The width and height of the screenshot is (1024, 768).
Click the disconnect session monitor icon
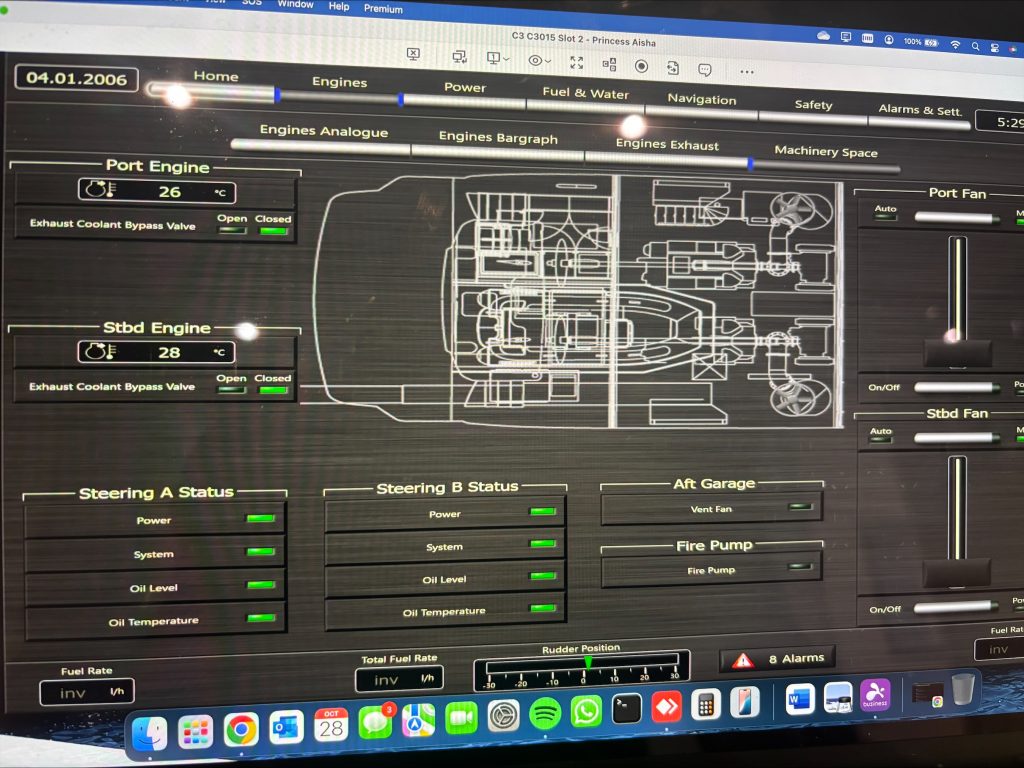[x=414, y=55]
